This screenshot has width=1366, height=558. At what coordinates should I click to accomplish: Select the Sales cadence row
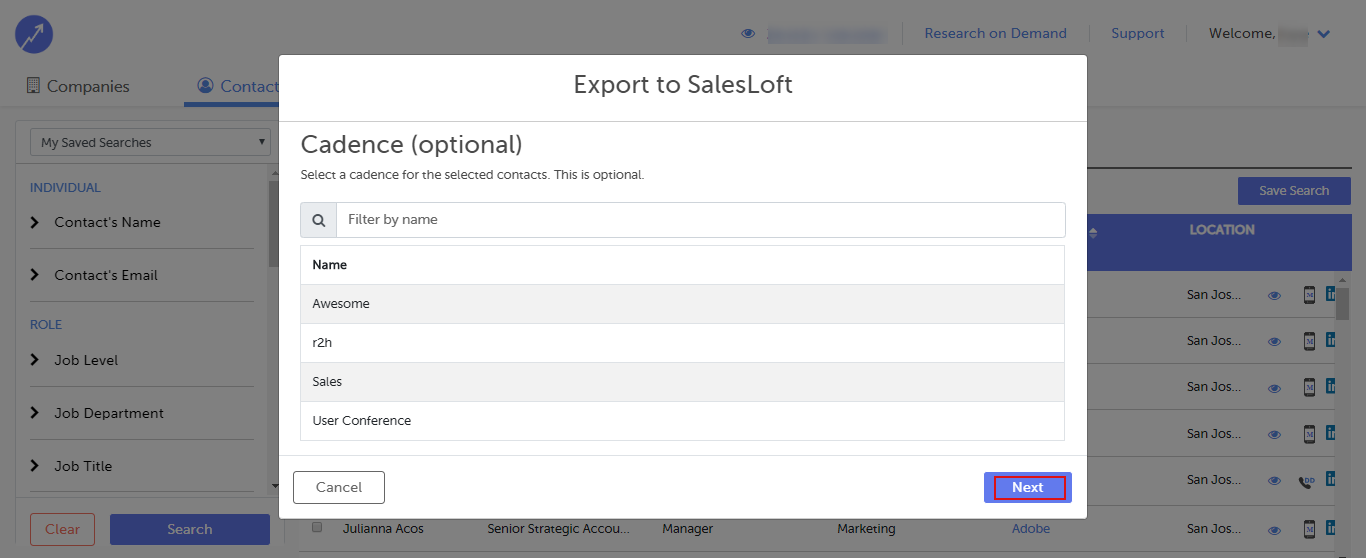682,382
